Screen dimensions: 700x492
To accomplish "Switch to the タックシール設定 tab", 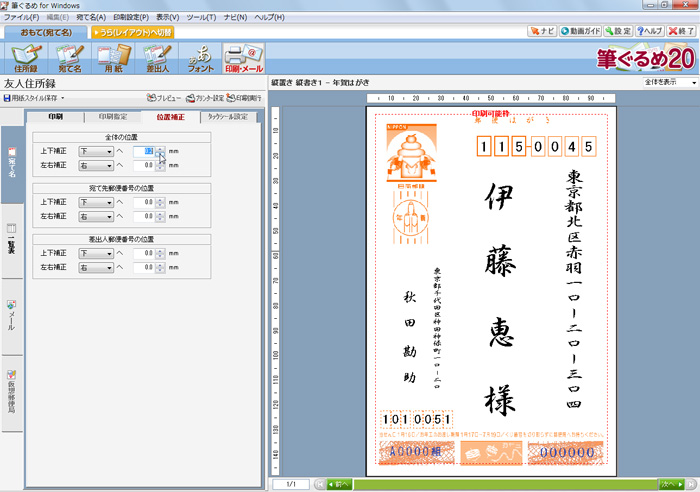I will pos(229,117).
